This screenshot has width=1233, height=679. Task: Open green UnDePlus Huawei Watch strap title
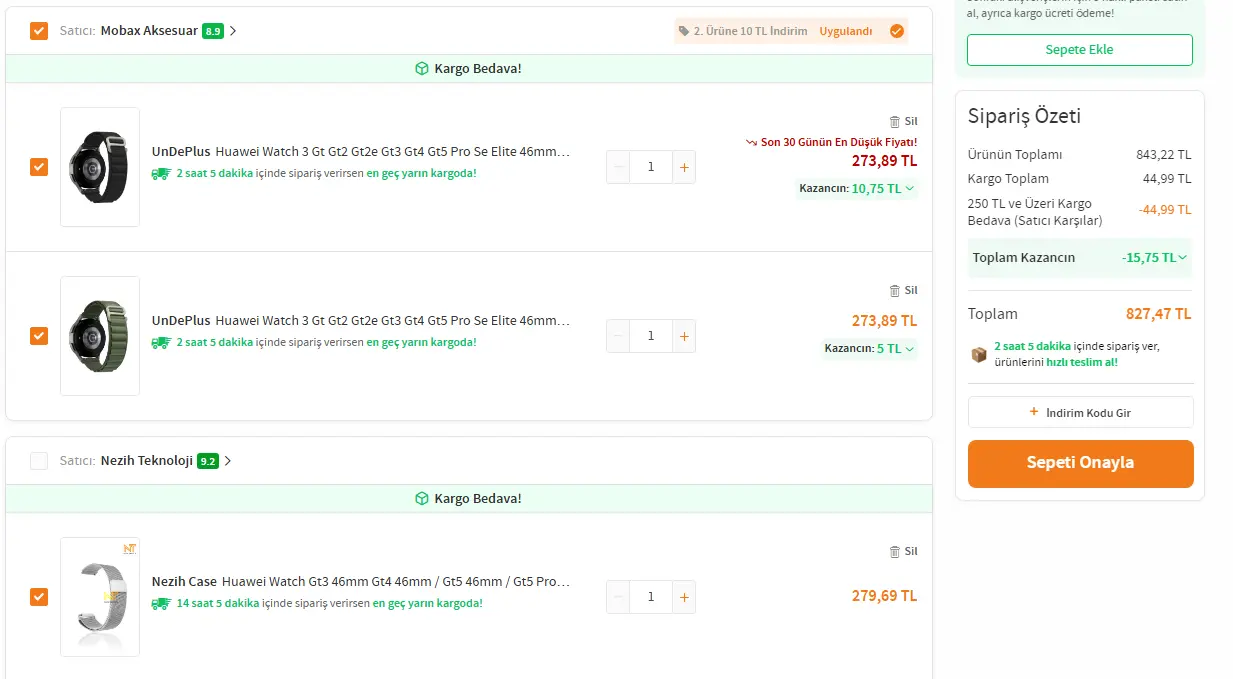pyautogui.click(x=361, y=321)
